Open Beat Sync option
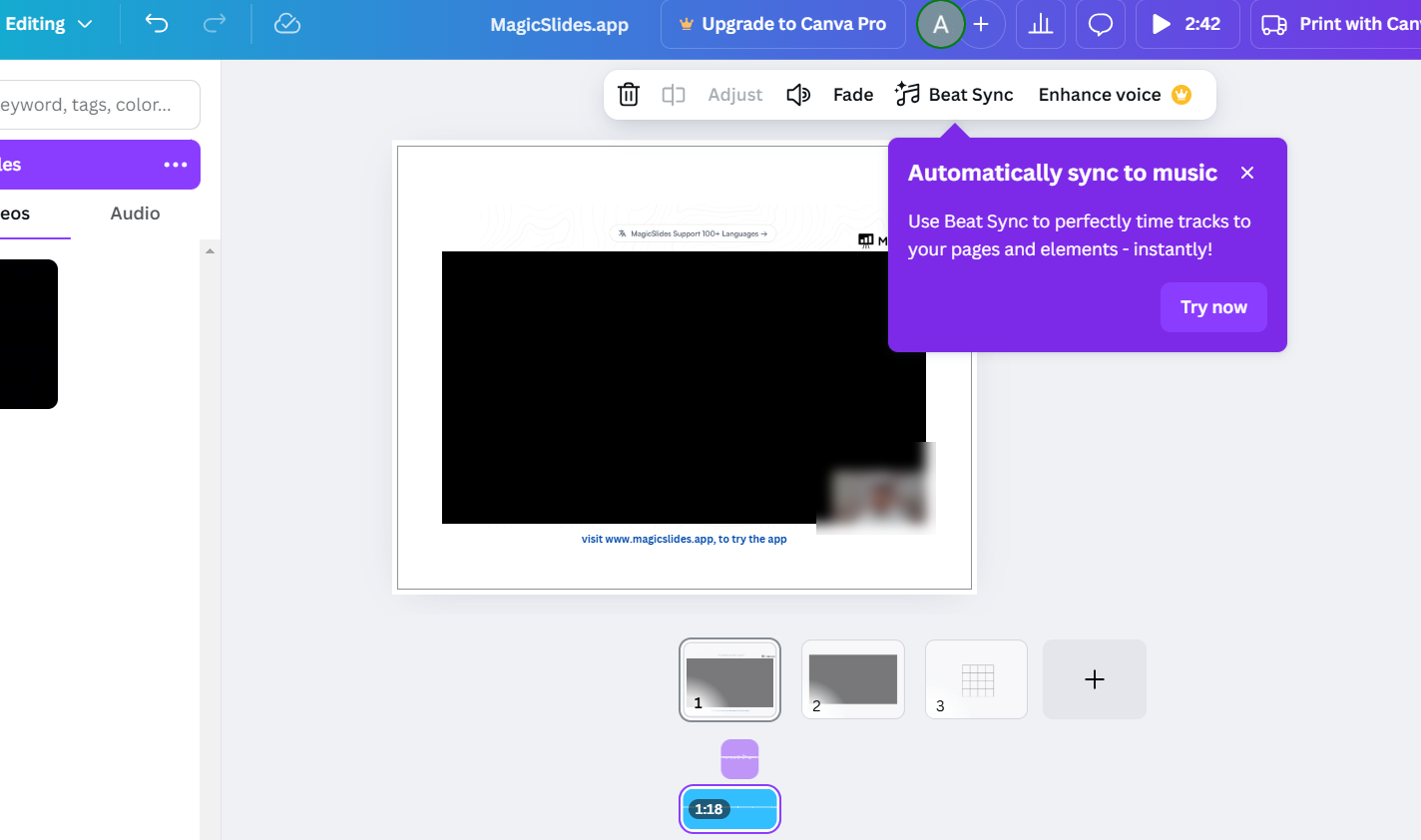 pyautogui.click(x=954, y=95)
